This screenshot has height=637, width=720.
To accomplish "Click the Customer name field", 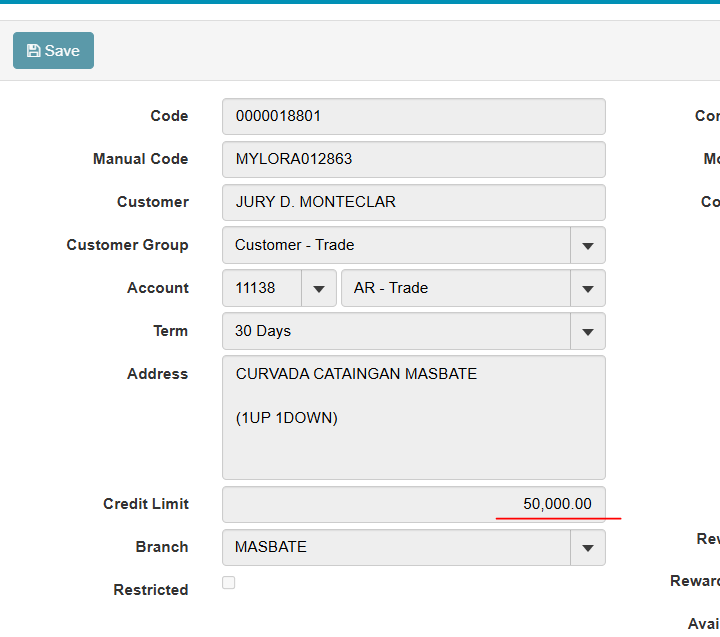I will (413, 202).
